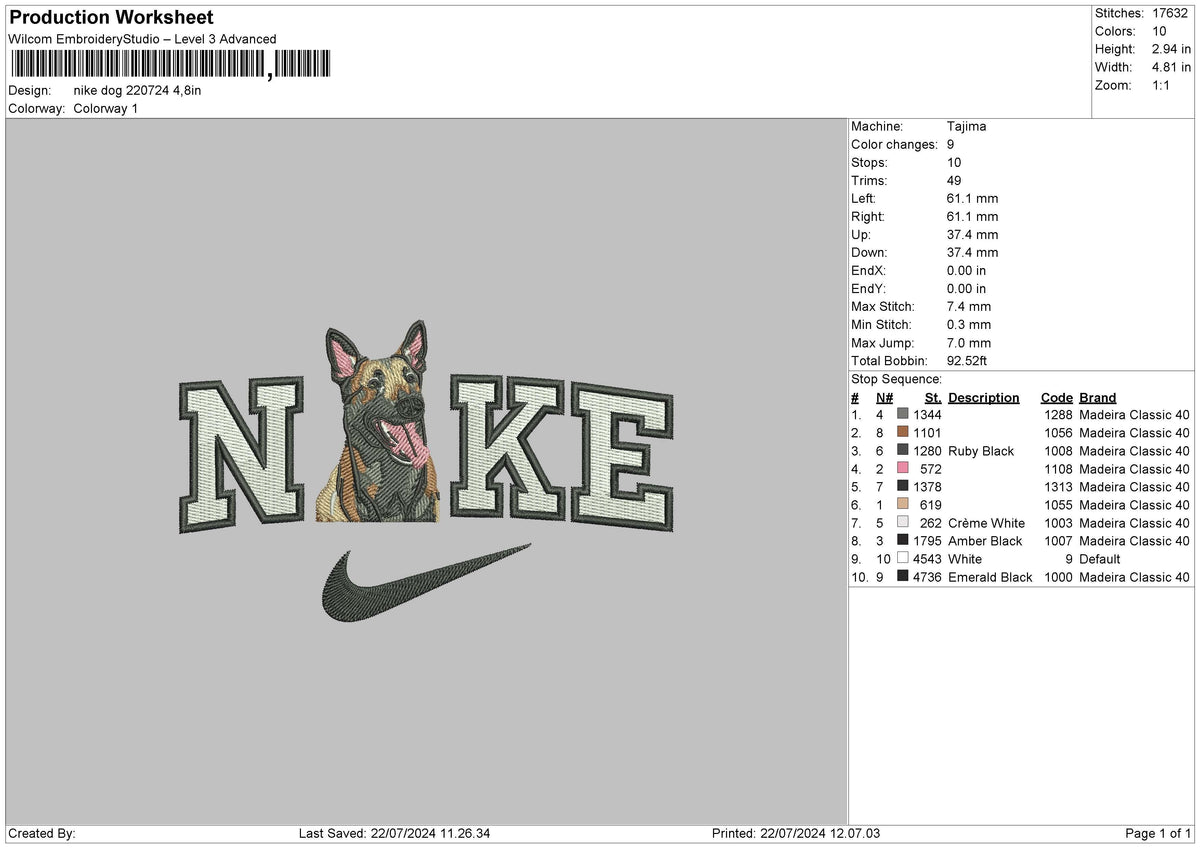
Task: Click the 'Emerald Black' description
Action: [990, 576]
